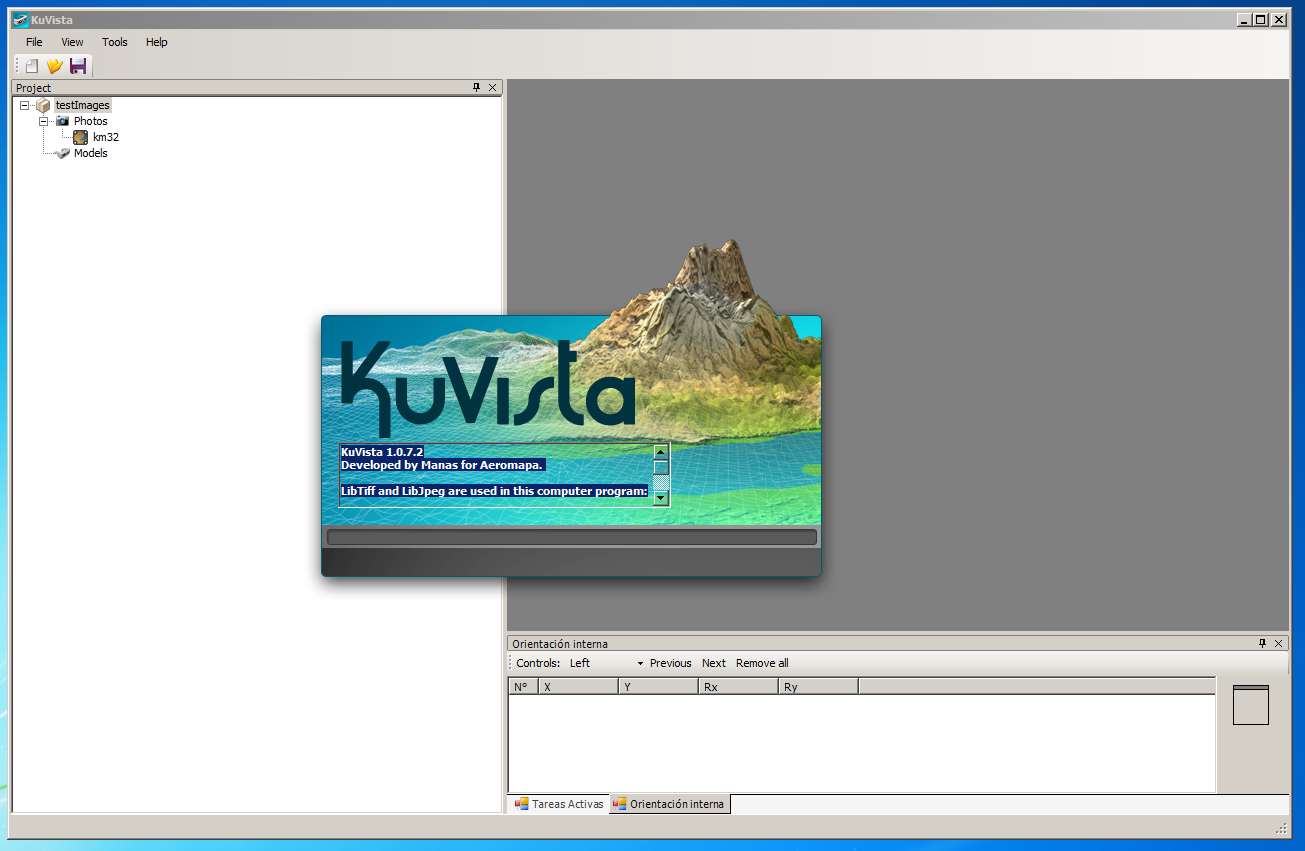Click the 'Project' panel title text
Screen dimensions: 1305x851
33,88
